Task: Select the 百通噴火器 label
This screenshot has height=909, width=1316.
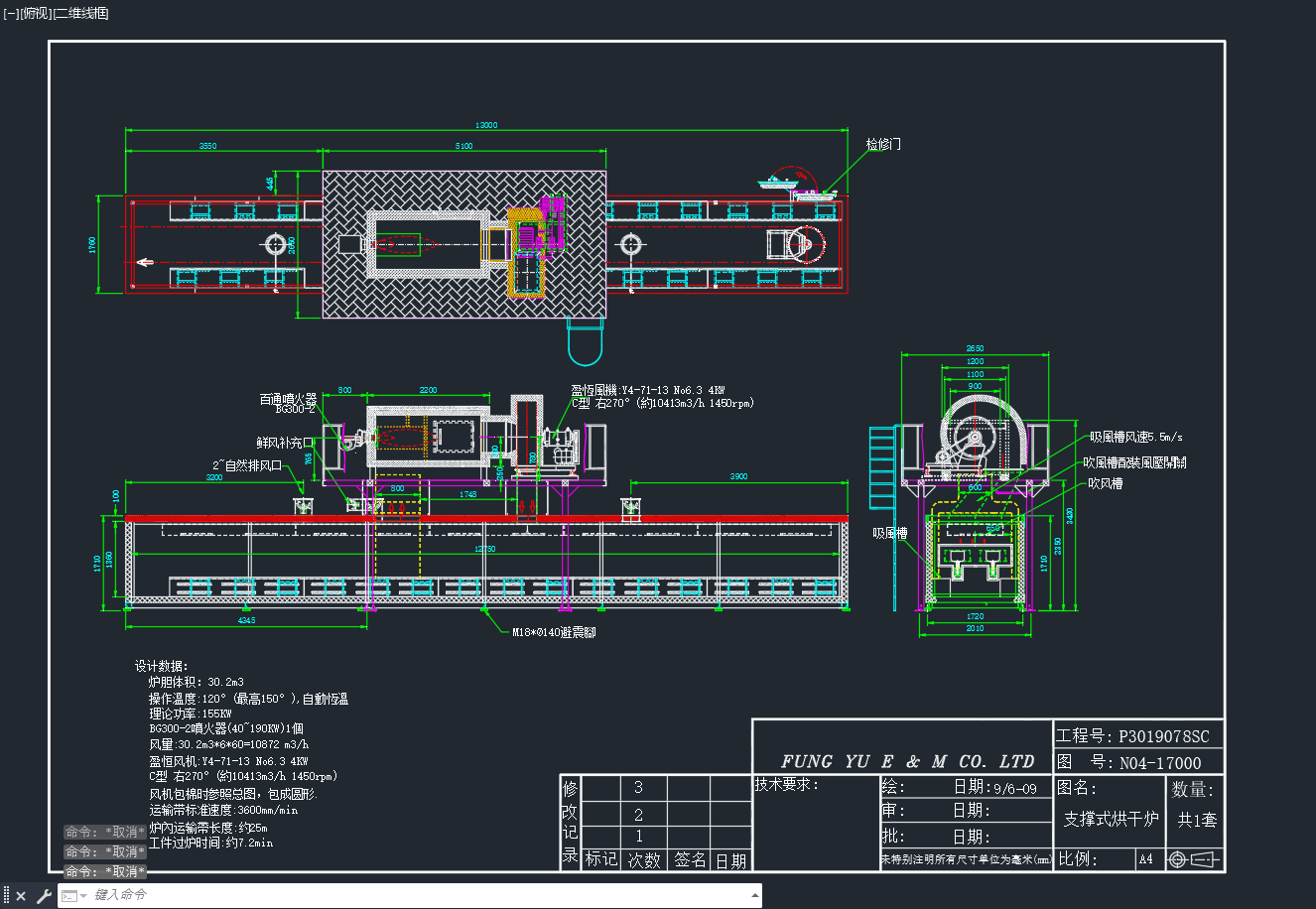Action: [x=289, y=398]
